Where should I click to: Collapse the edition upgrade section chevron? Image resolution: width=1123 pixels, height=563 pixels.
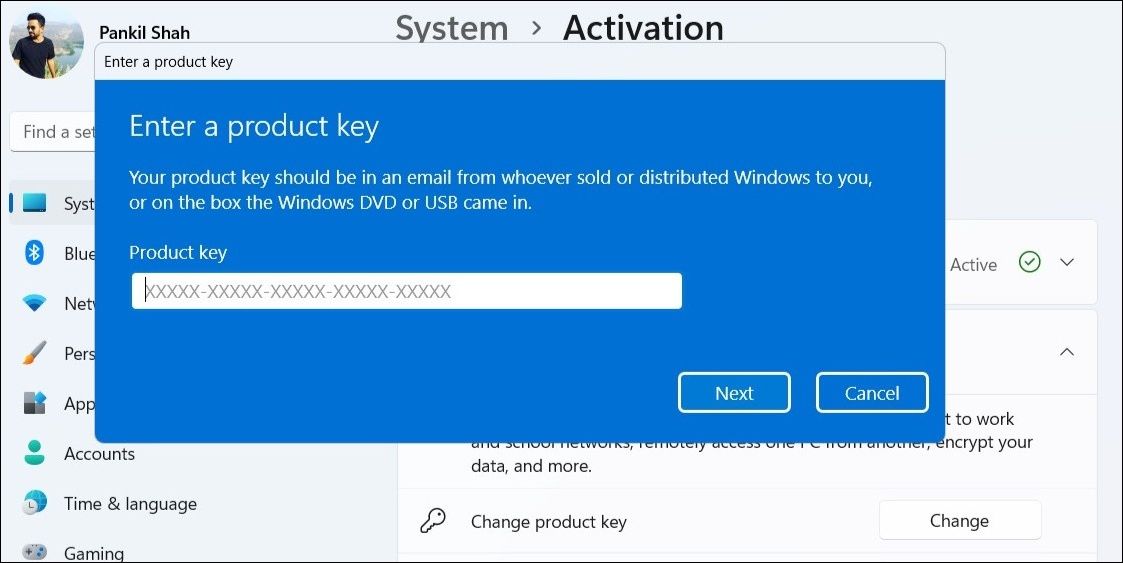pyautogui.click(x=1067, y=352)
